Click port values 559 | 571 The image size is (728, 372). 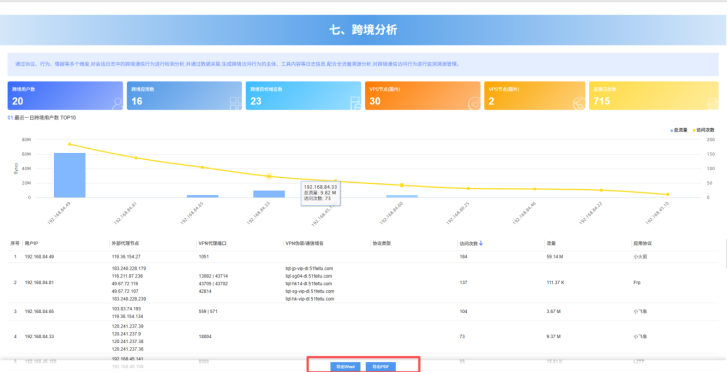pos(208,312)
